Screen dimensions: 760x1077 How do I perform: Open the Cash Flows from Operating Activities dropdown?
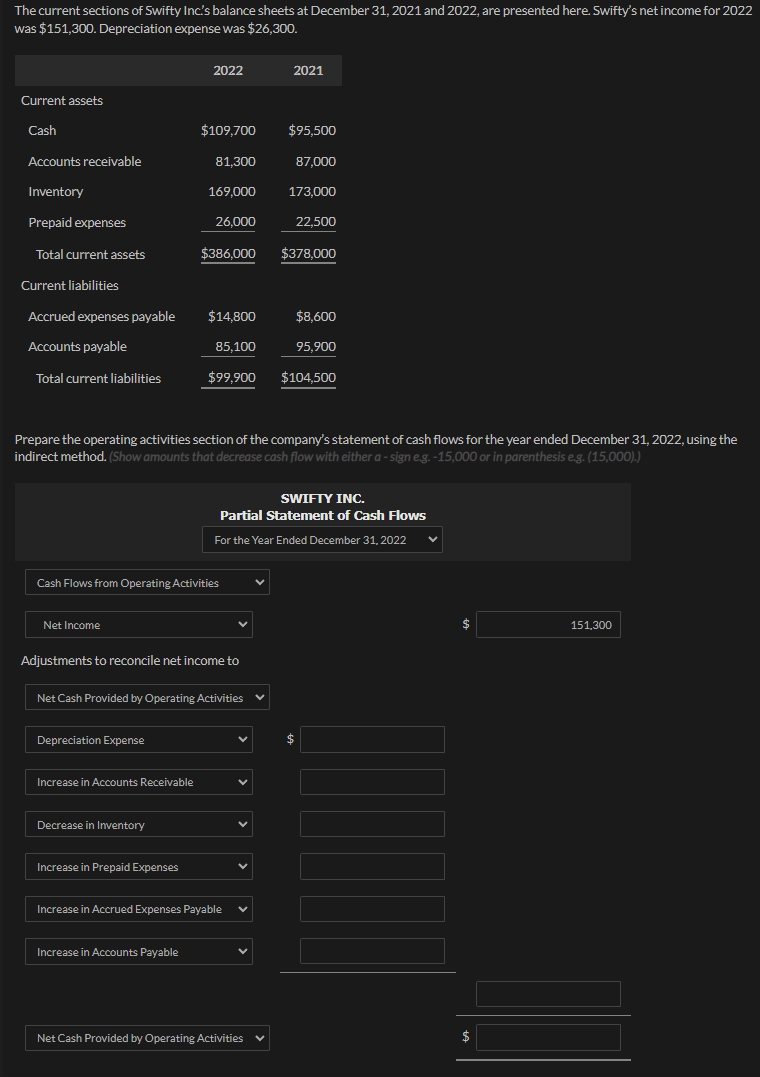coord(147,582)
